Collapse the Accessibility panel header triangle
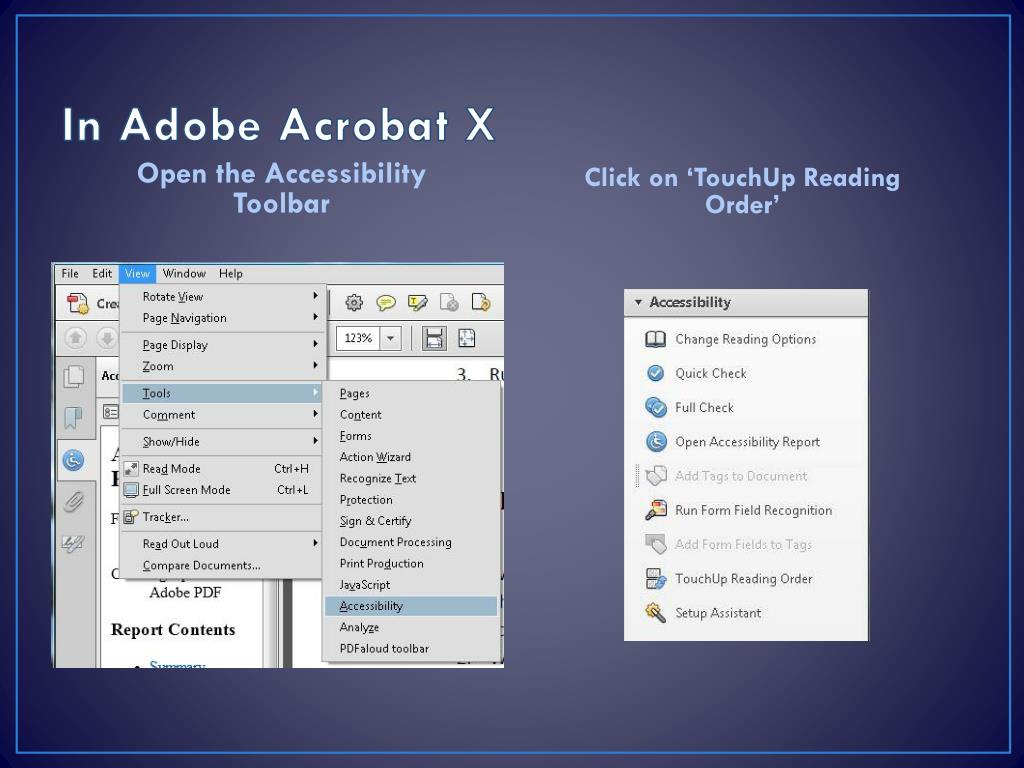Image resolution: width=1024 pixels, height=768 pixels. click(638, 302)
